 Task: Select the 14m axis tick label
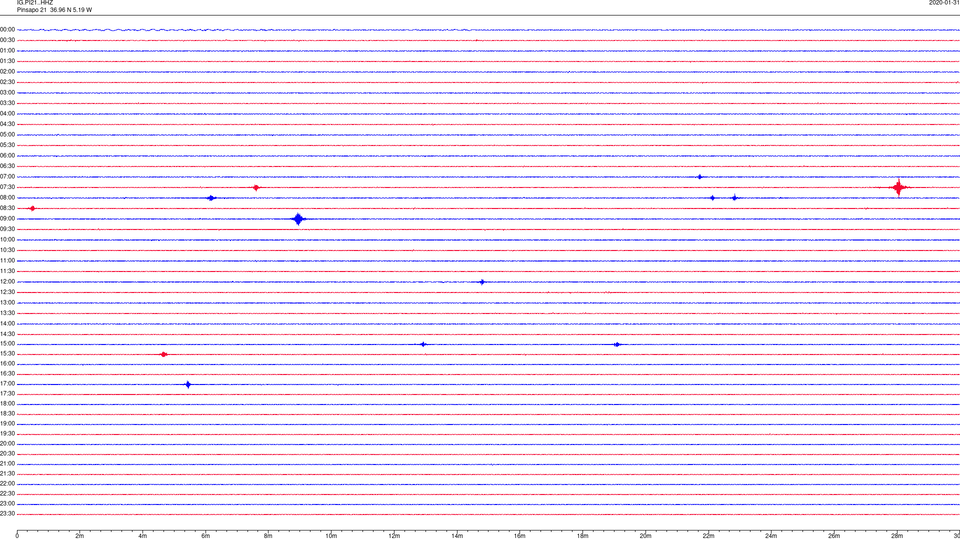pyautogui.click(x=457, y=536)
